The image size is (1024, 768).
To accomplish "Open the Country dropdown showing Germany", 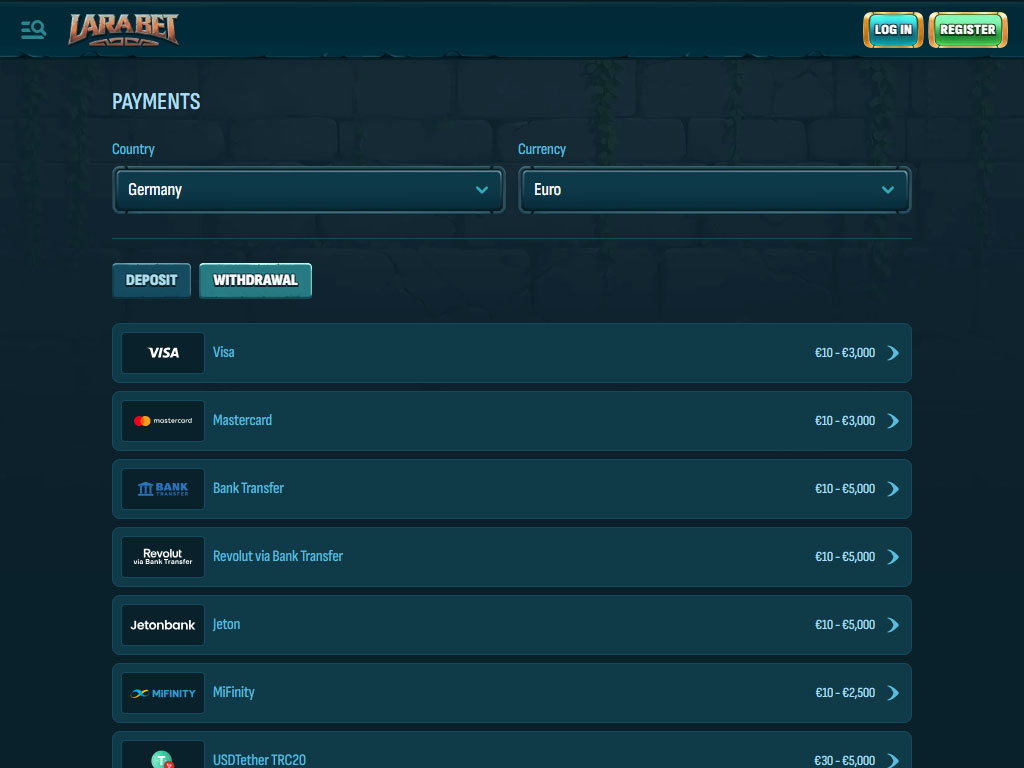I will click(308, 190).
